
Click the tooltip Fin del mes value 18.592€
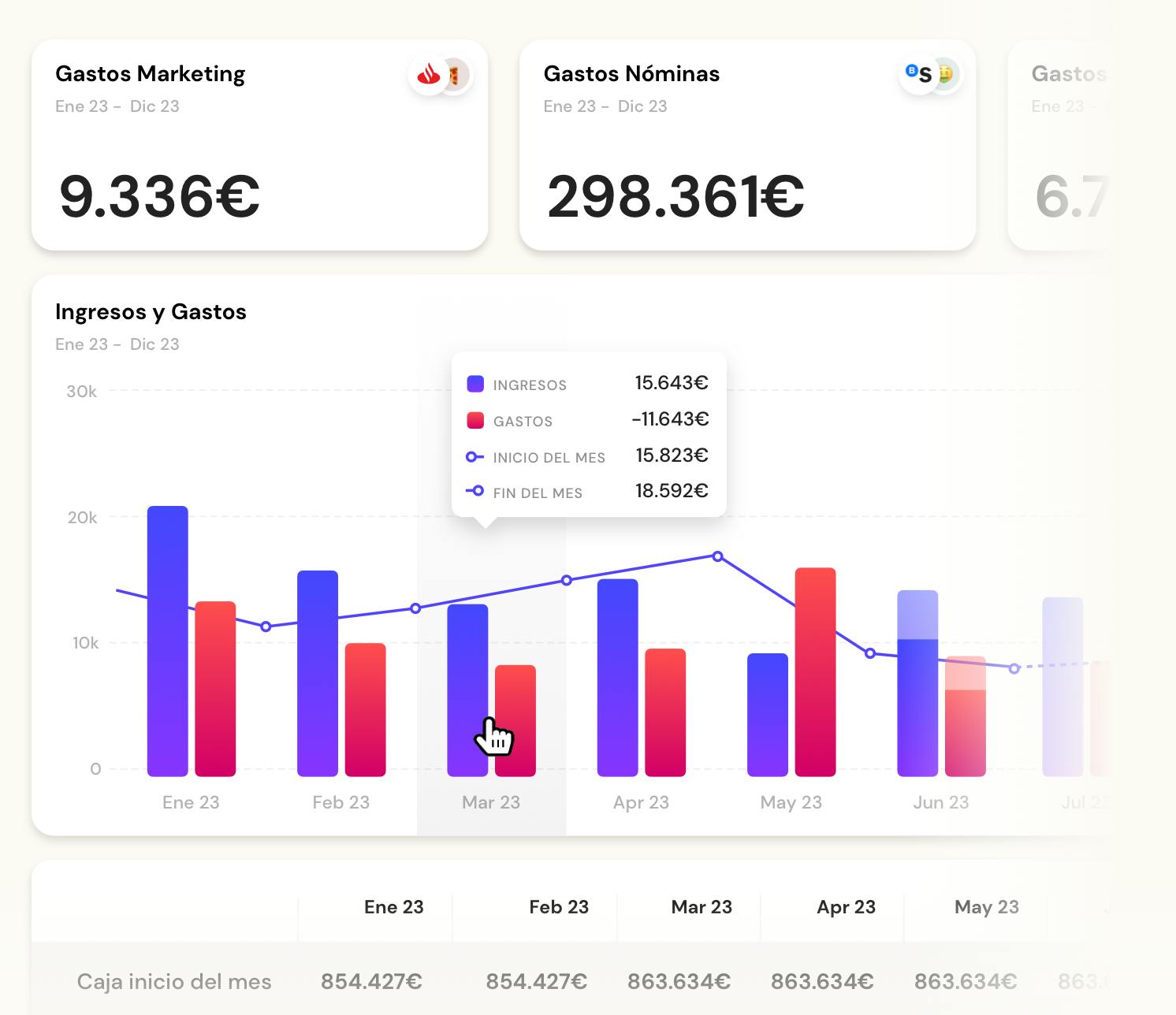672,491
